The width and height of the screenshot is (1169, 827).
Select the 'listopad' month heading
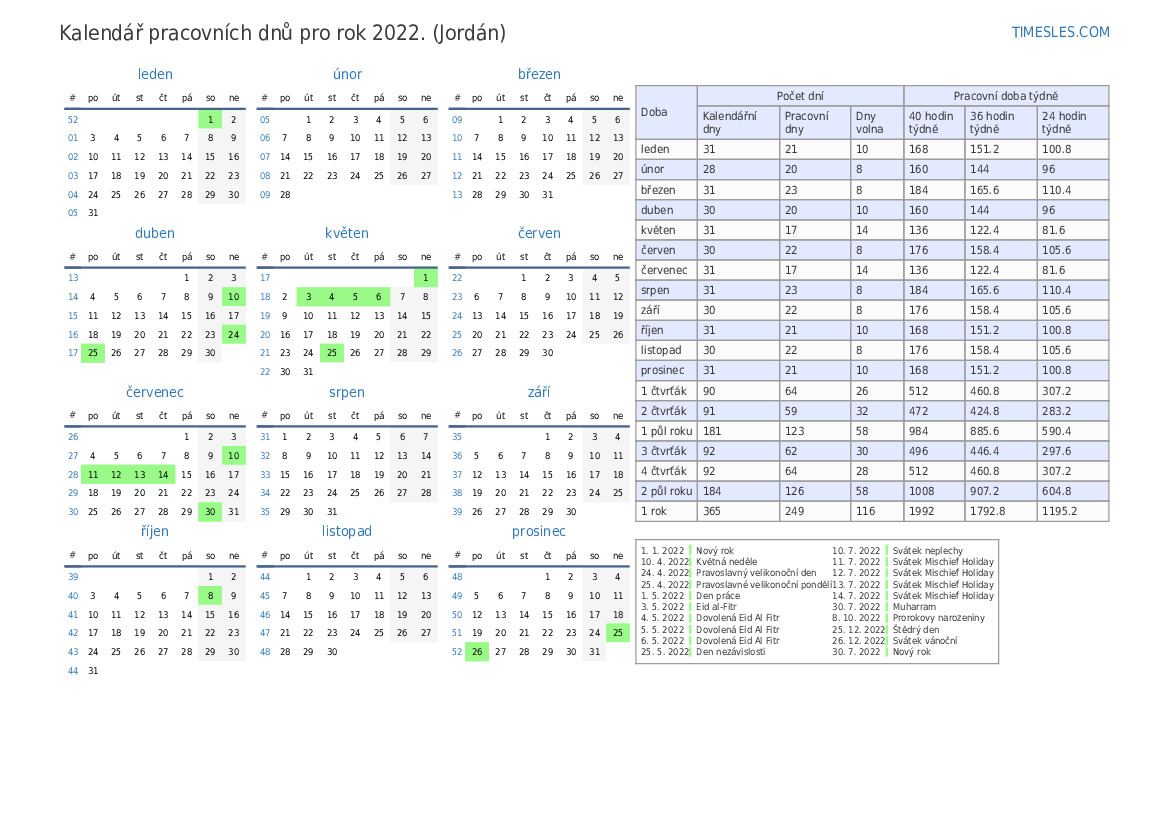[347, 531]
